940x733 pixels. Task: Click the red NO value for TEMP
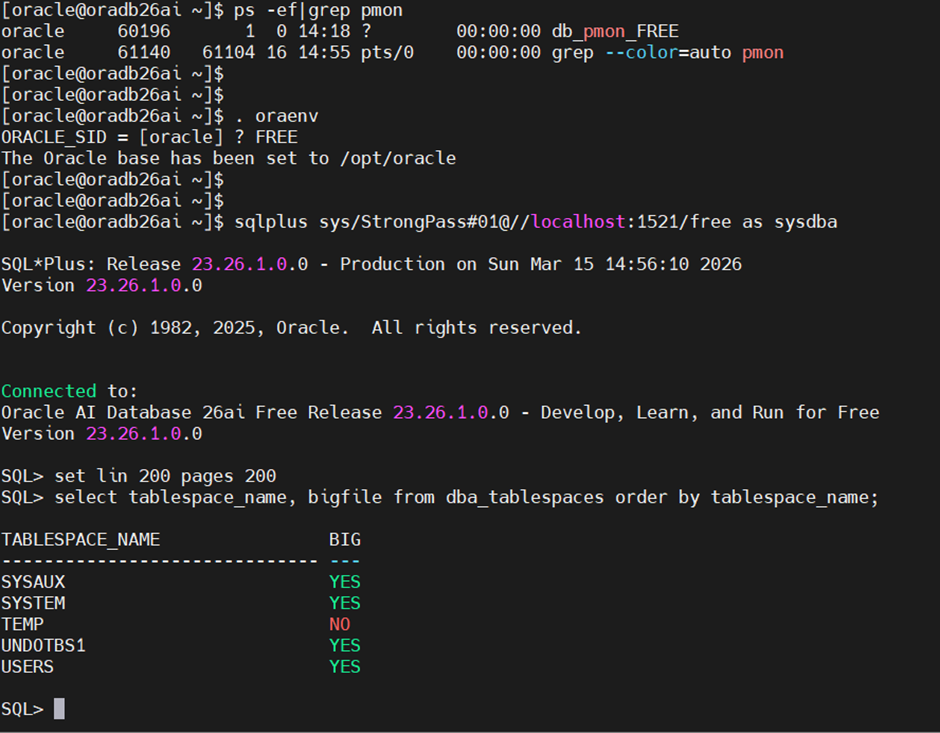pos(340,624)
